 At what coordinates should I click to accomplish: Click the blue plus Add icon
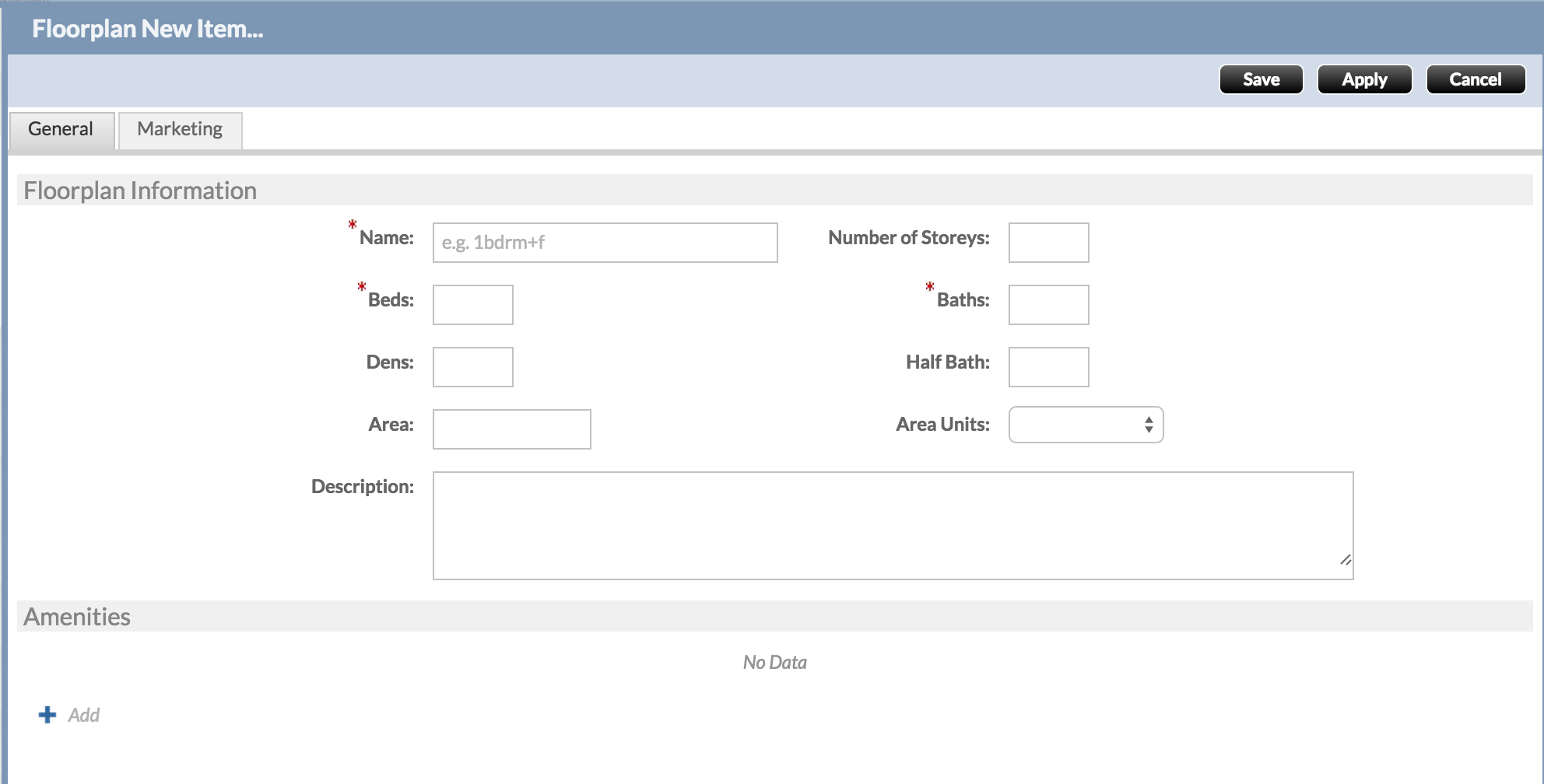(x=47, y=715)
